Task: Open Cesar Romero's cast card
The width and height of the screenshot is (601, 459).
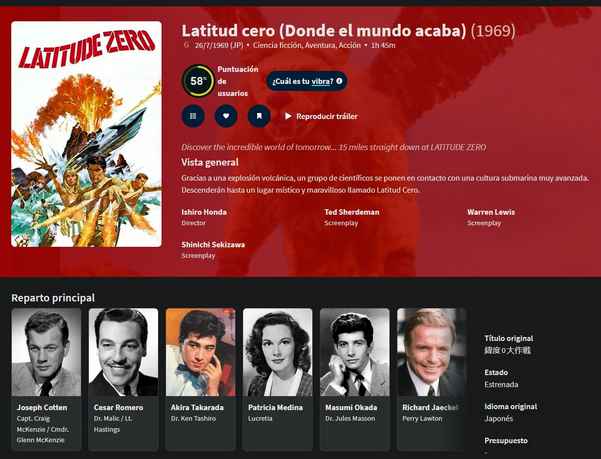Action: (123, 379)
